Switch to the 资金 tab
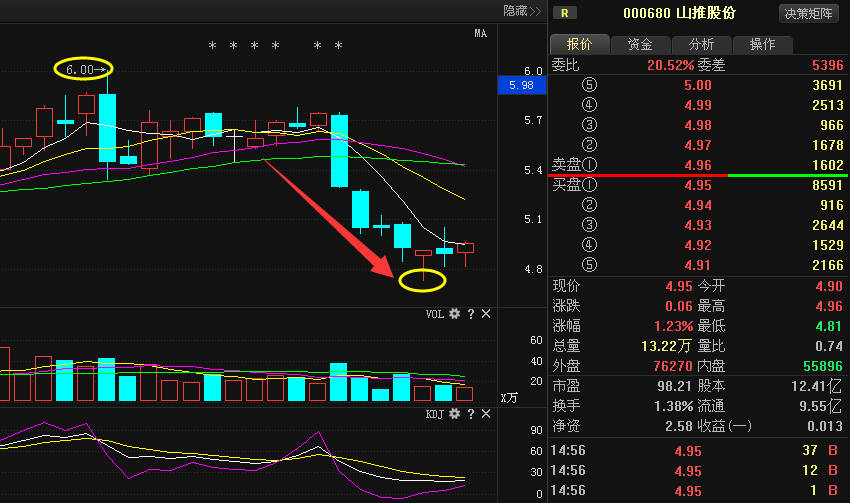The height and width of the screenshot is (503, 850). pyautogui.click(x=640, y=45)
